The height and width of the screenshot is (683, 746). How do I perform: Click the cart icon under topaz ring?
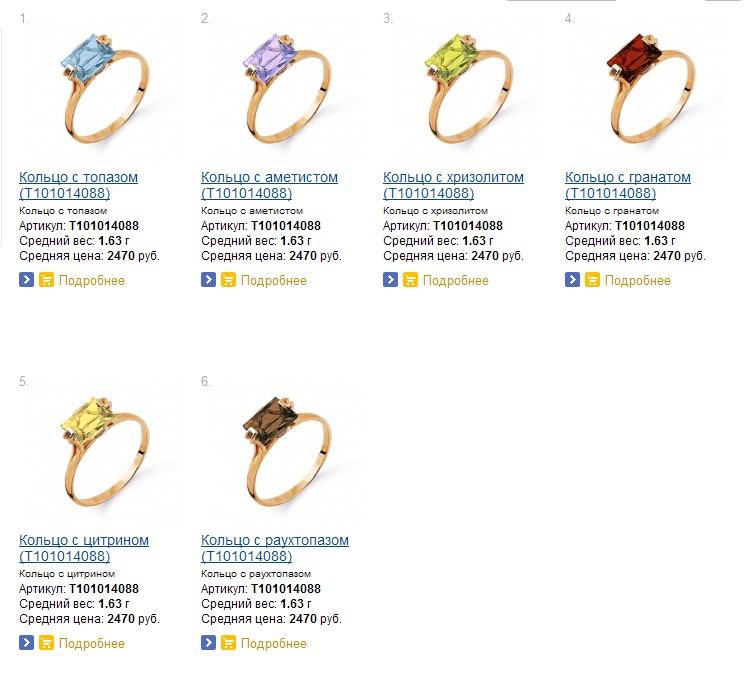[46, 279]
